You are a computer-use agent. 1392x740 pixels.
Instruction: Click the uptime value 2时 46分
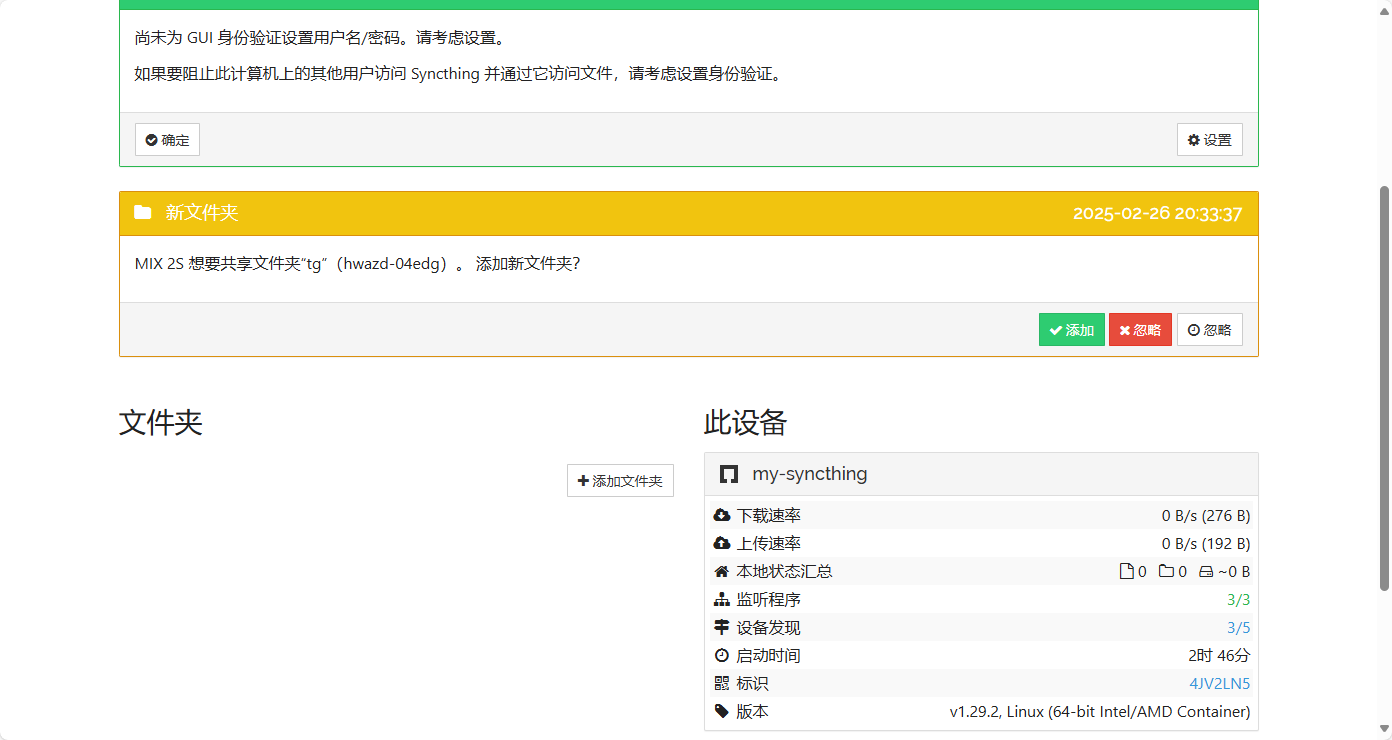1219,656
